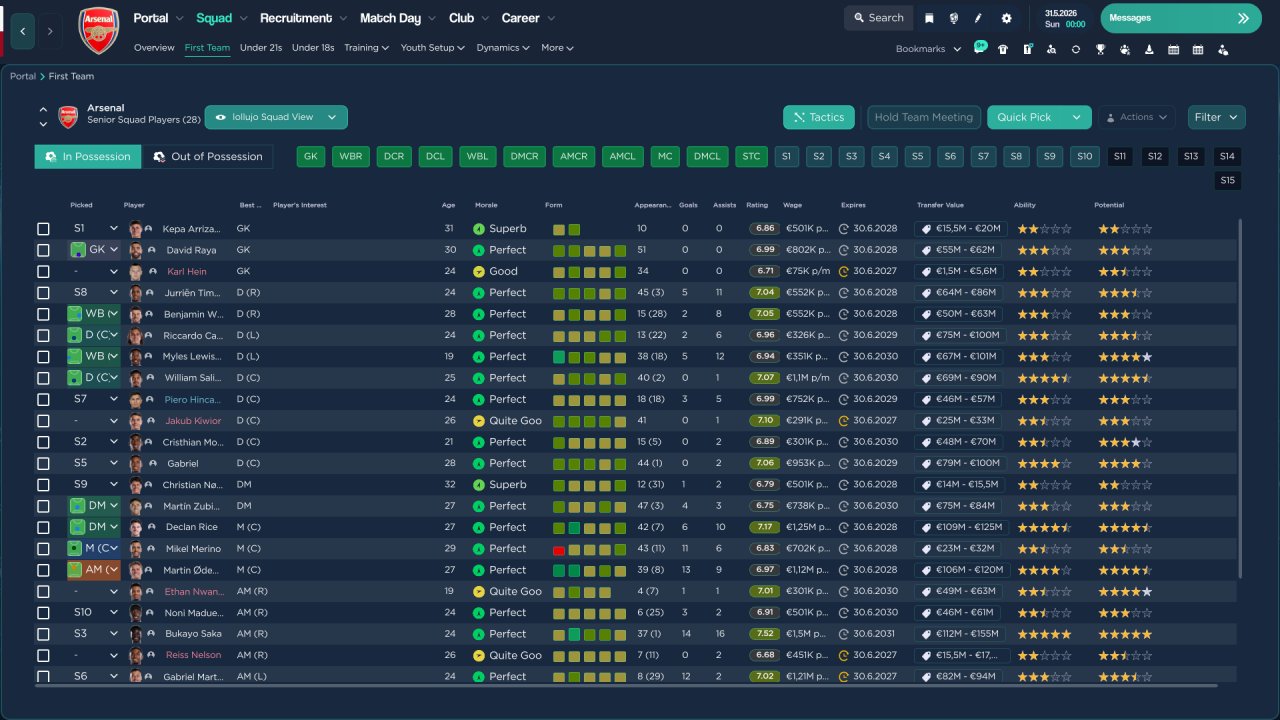The image size is (1280, 720).
Task: Click the settings gear icon
Action: [x=1006, y=18]
